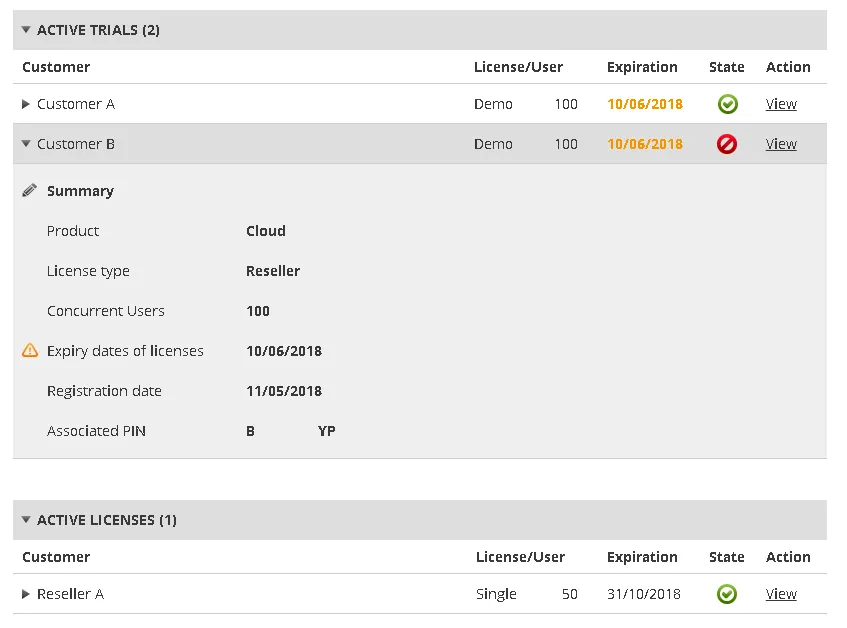Click the 50 users value for Reseller A
Image resolution: width=847 pixels, height=628 pixels.
point(570,594)
